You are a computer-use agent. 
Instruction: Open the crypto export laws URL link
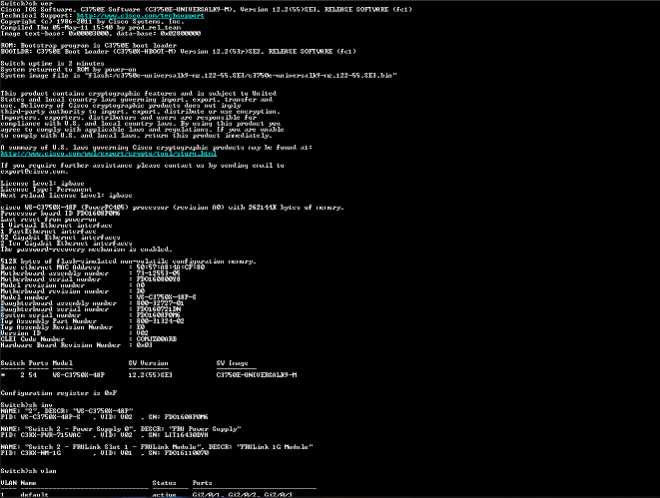pyautogui.click(x=109, y=153)
